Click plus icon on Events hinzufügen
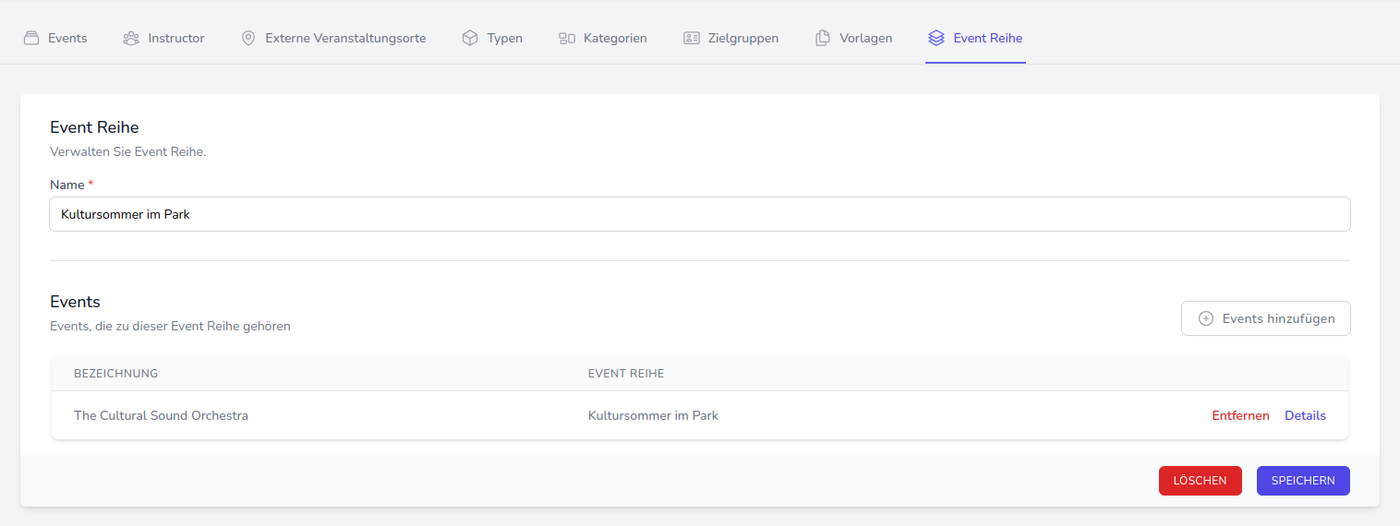Screen dimensions: 1400x526 pyautogui.click(x=1206, y=319)
